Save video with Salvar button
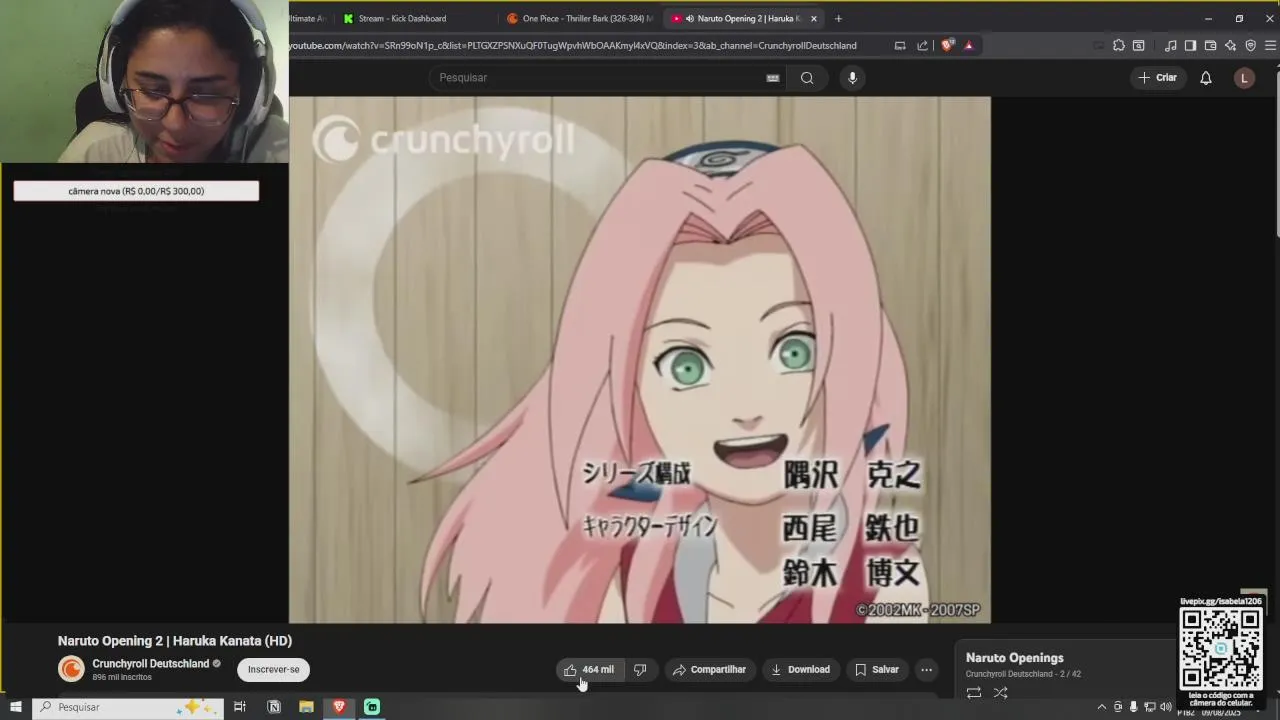The height and width of the screenshot is (720, 1280). point(877,670)
